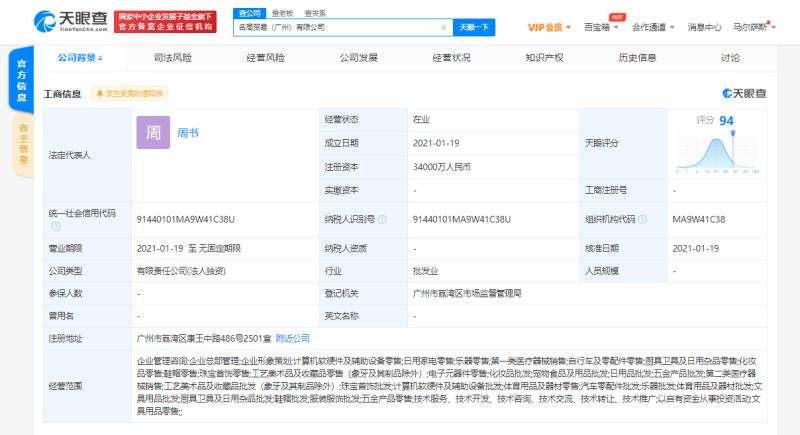Viewport: 800px width, 435px height.
Task: Click the orange badge beside 工商信息
Action: [129, 94]
